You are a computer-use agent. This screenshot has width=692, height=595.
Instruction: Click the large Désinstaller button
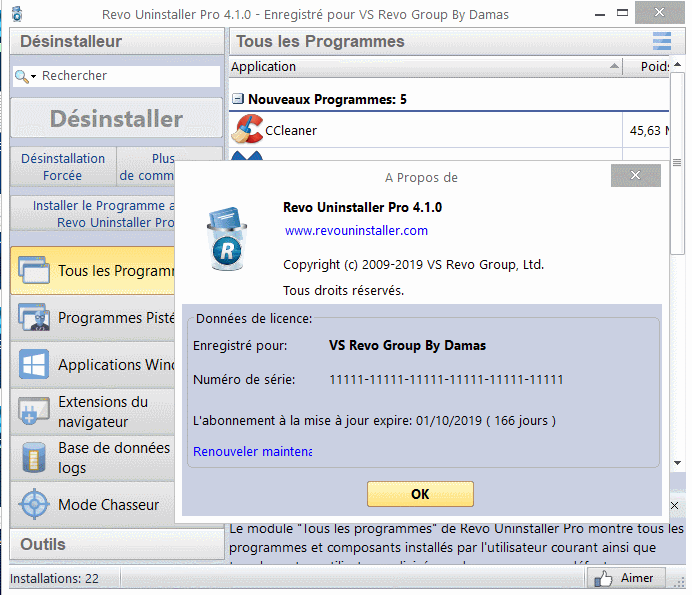pos(117,118)
